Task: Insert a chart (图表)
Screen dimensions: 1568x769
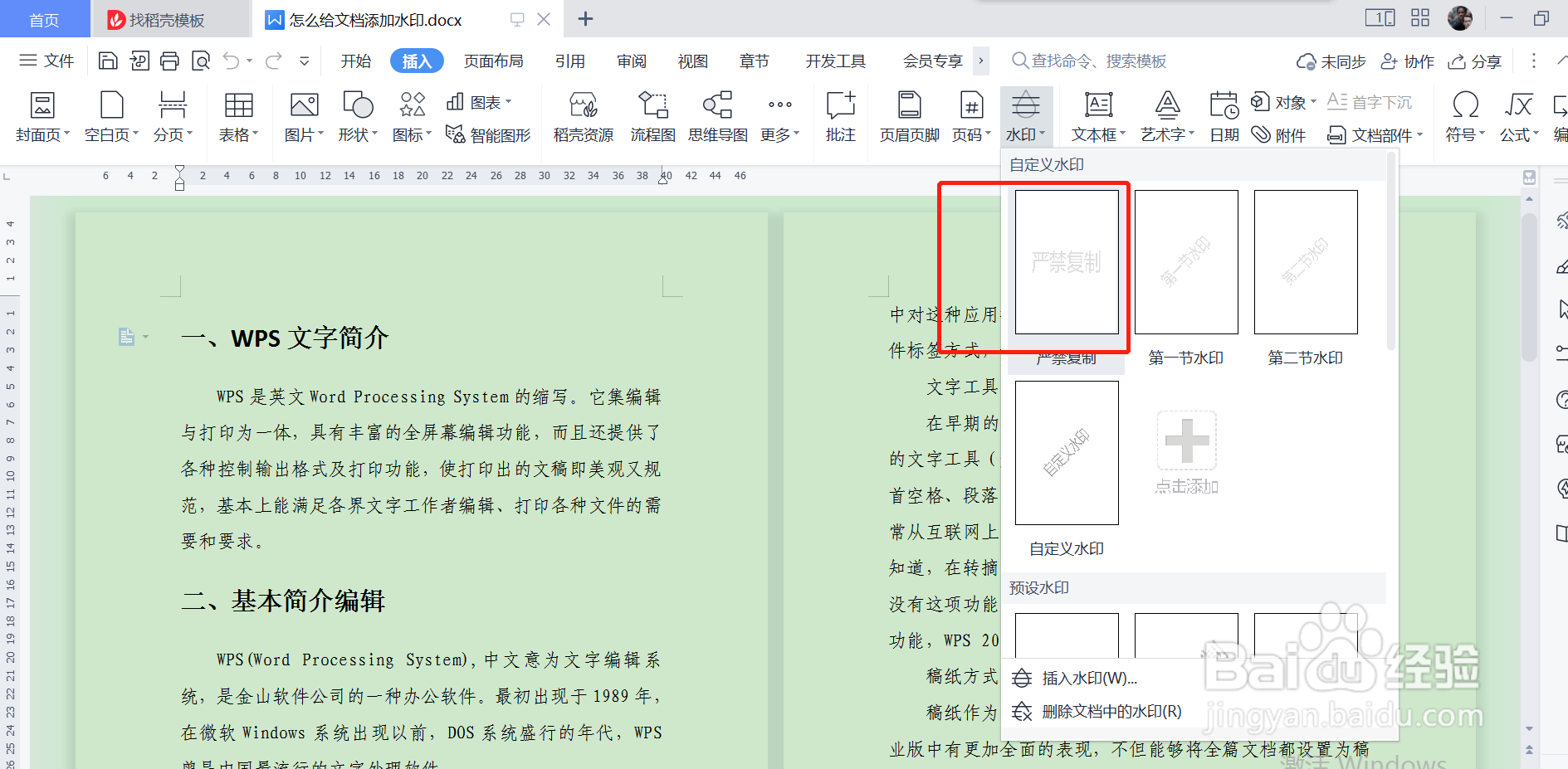Action: (478, 102)
